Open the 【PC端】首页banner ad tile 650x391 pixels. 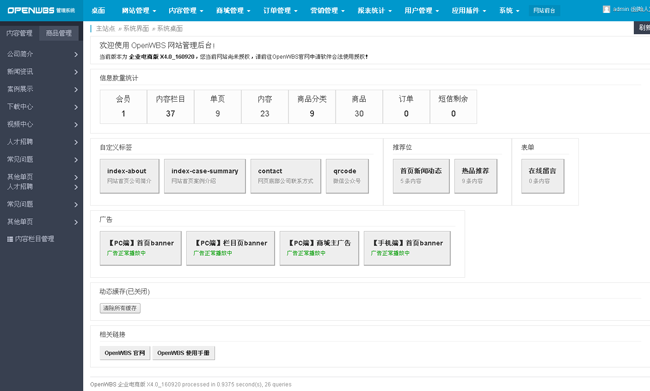[x=141, y=248]
